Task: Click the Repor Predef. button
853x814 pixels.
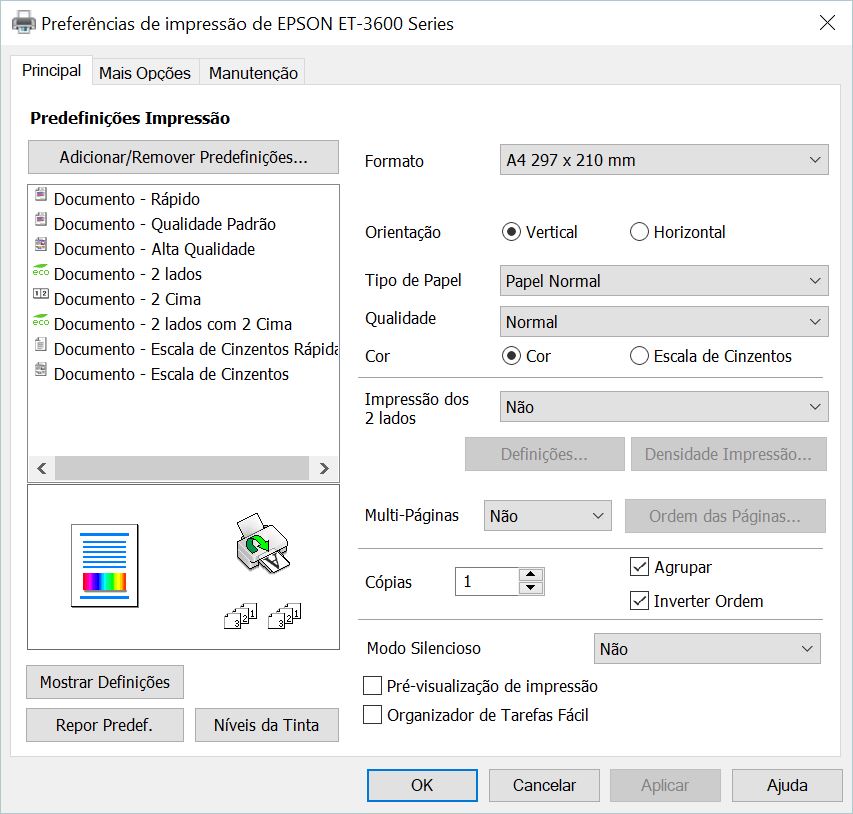Action: coord(105,725)
